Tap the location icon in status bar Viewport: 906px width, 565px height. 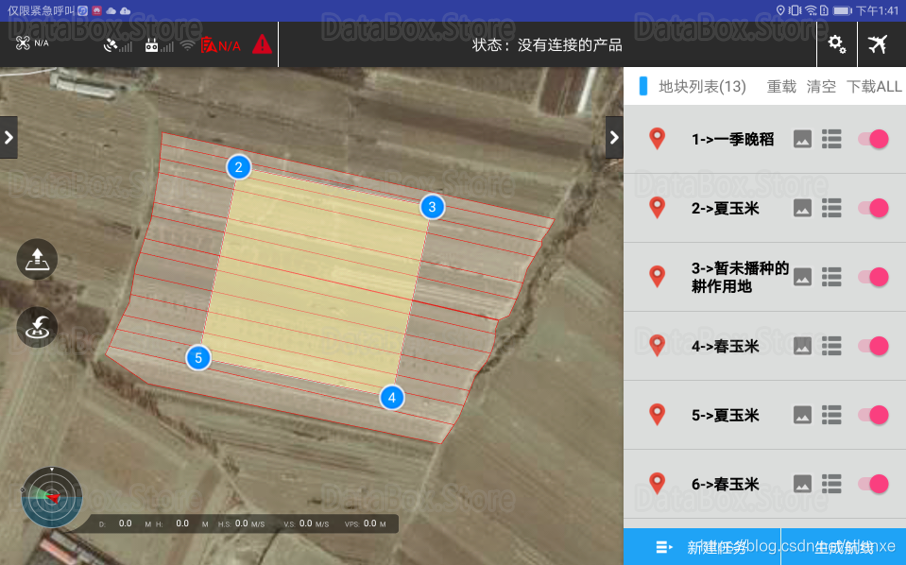tap(781, 10)
